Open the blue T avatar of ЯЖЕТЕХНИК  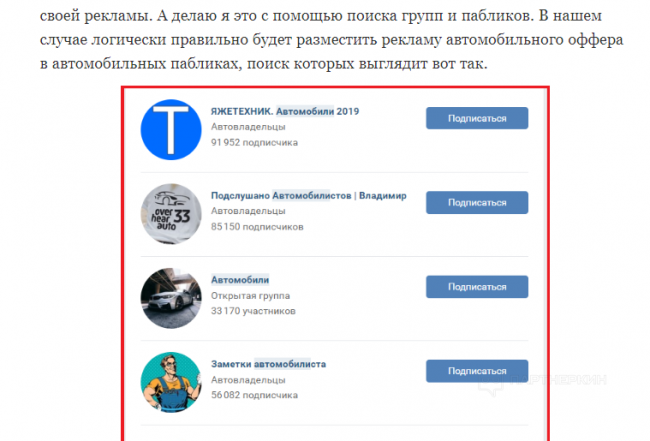(x=171, y=129)
